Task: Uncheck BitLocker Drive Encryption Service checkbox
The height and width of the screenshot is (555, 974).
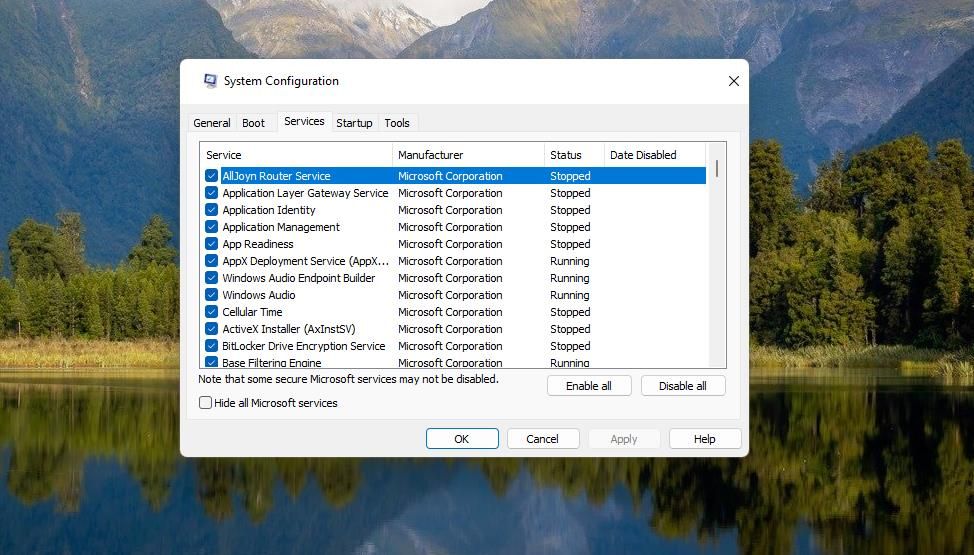Action: coord(211,346)
